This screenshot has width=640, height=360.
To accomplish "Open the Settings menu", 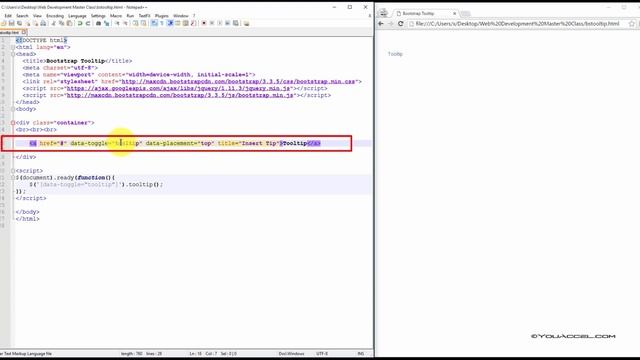I will tap(98, 16).
